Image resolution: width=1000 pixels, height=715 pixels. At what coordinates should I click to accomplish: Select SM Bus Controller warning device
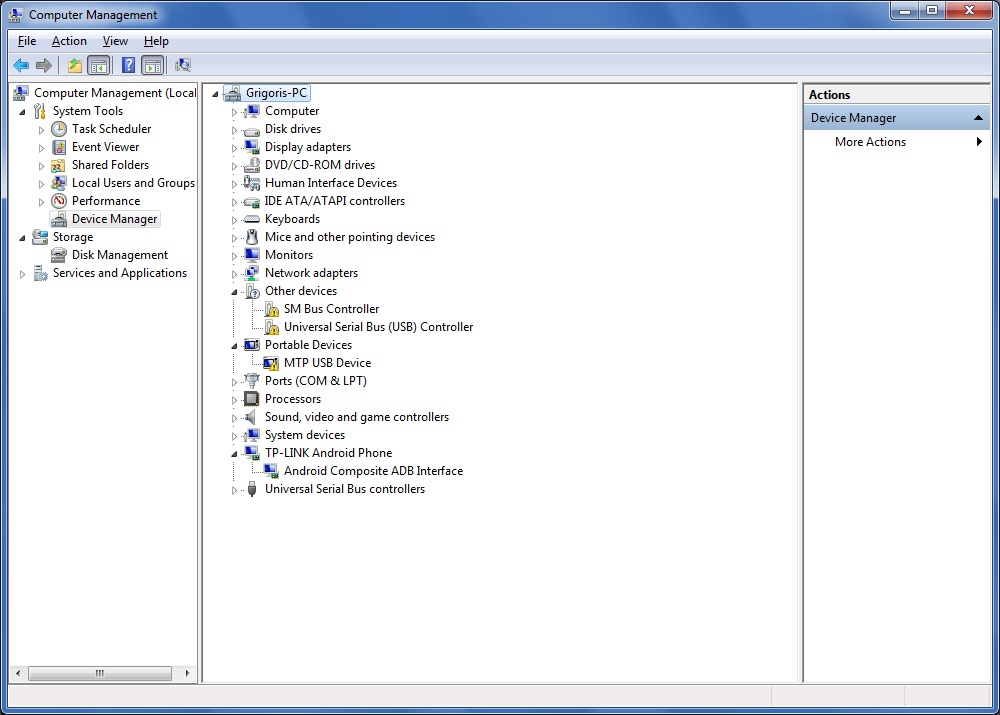click(x=331, y=309)
